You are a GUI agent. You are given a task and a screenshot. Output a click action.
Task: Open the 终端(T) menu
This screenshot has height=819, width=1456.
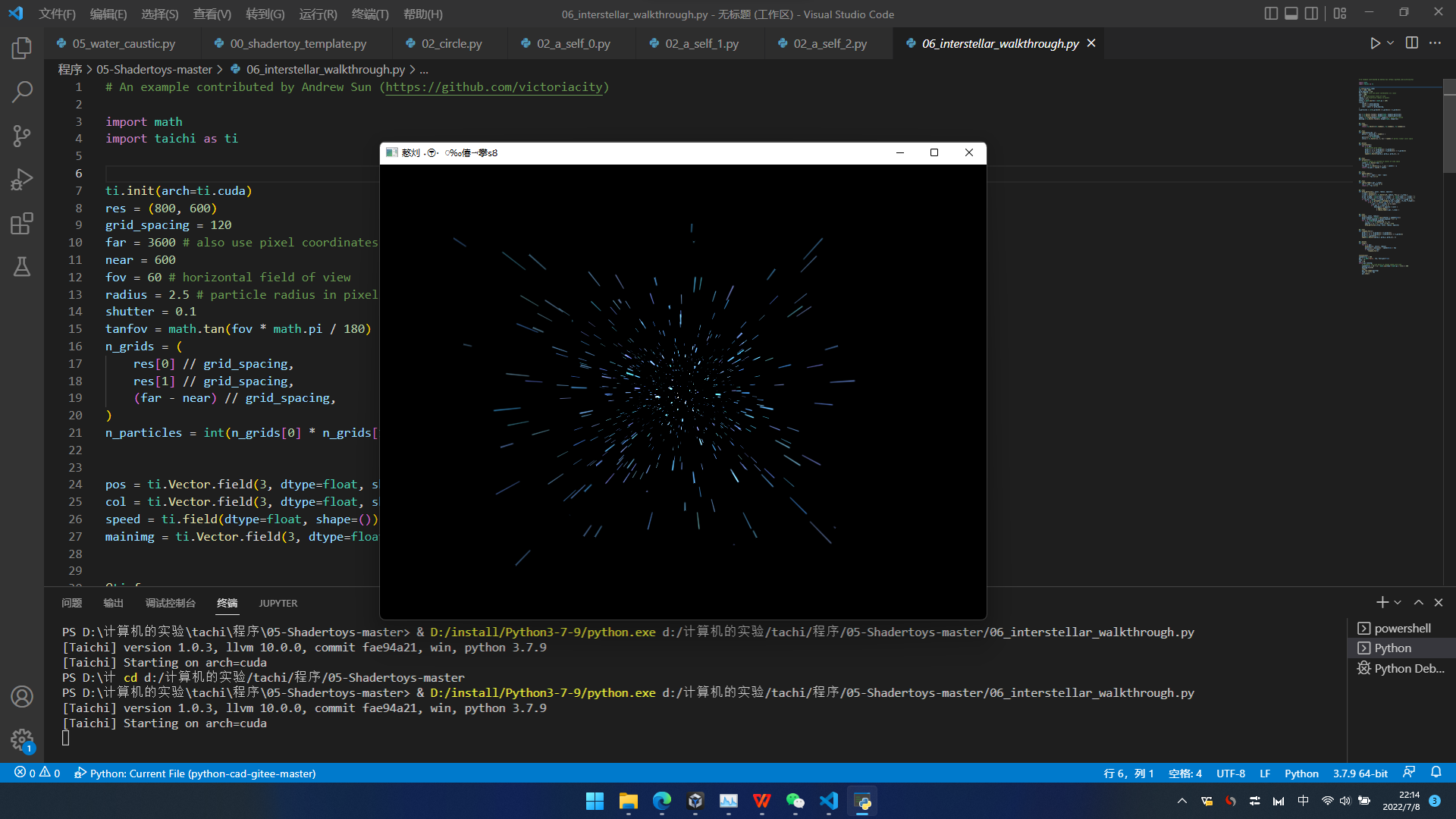click(370, 14)
